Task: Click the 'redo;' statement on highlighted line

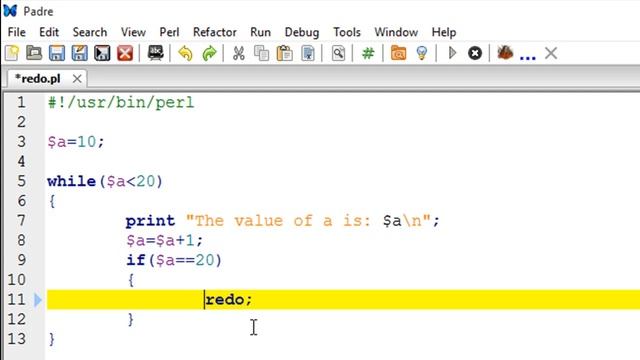Action: point(229,300)
